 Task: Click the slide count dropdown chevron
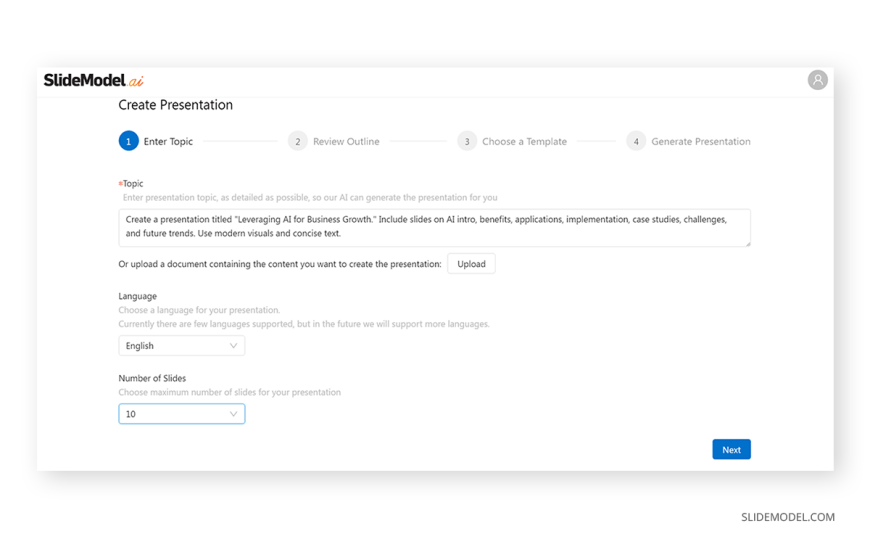coord(234,414)
